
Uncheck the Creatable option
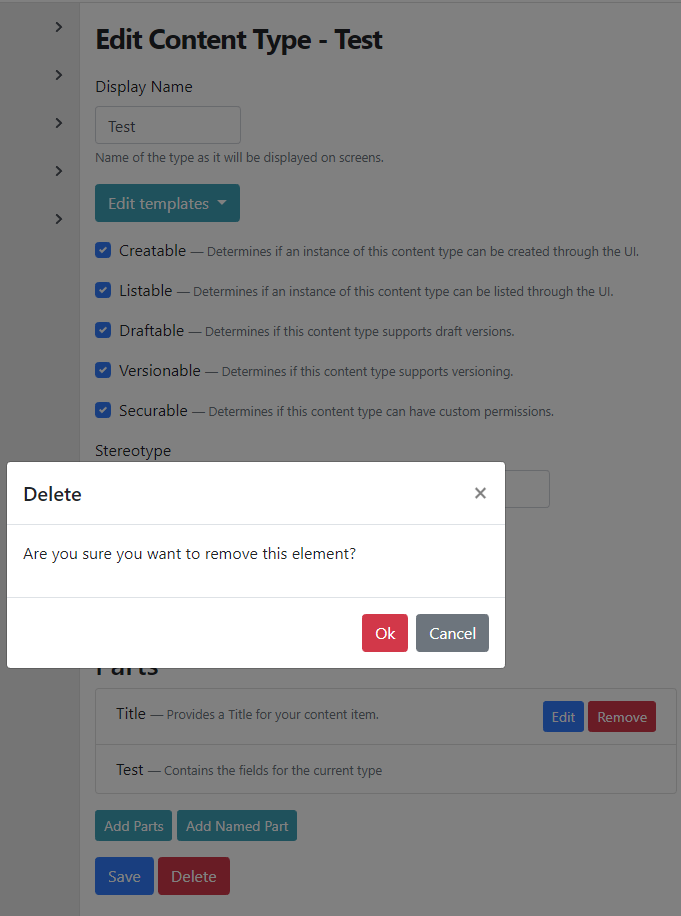pyautogui.click(x=103, y=250)
